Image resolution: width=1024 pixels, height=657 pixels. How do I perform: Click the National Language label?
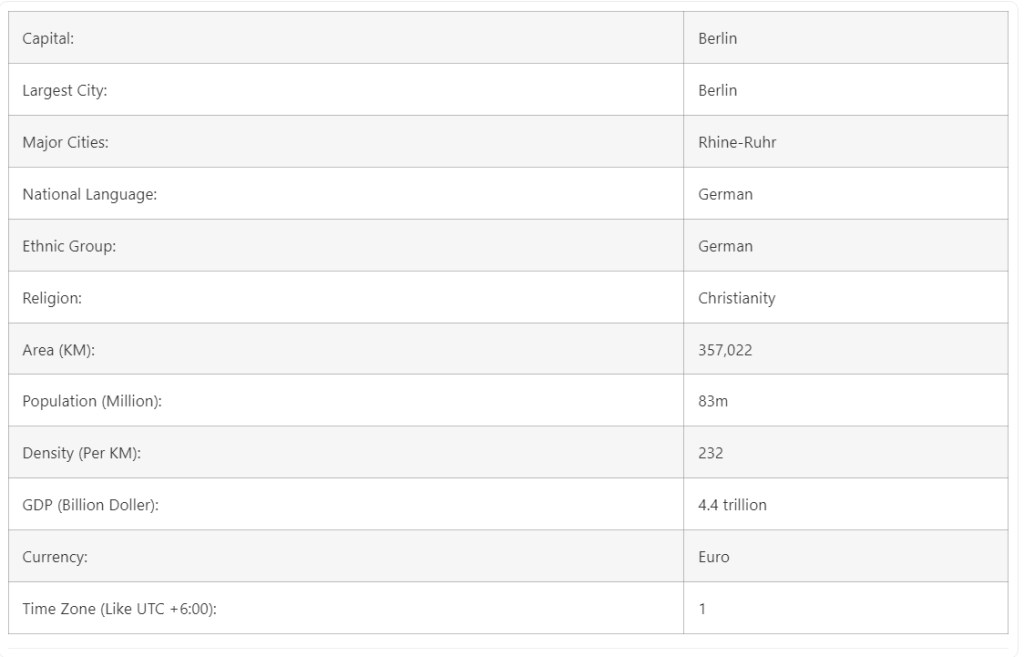coord(89,194)
